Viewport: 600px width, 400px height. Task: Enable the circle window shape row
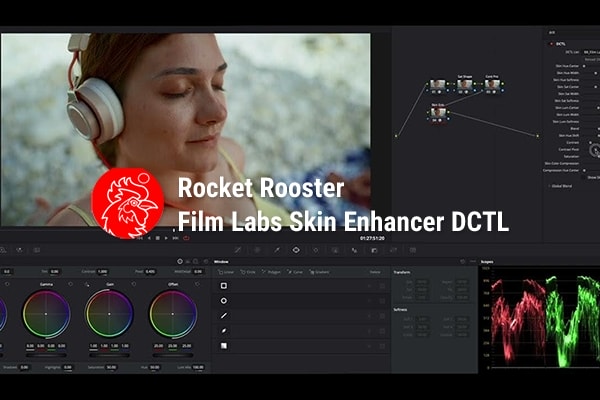pos(224,301)
